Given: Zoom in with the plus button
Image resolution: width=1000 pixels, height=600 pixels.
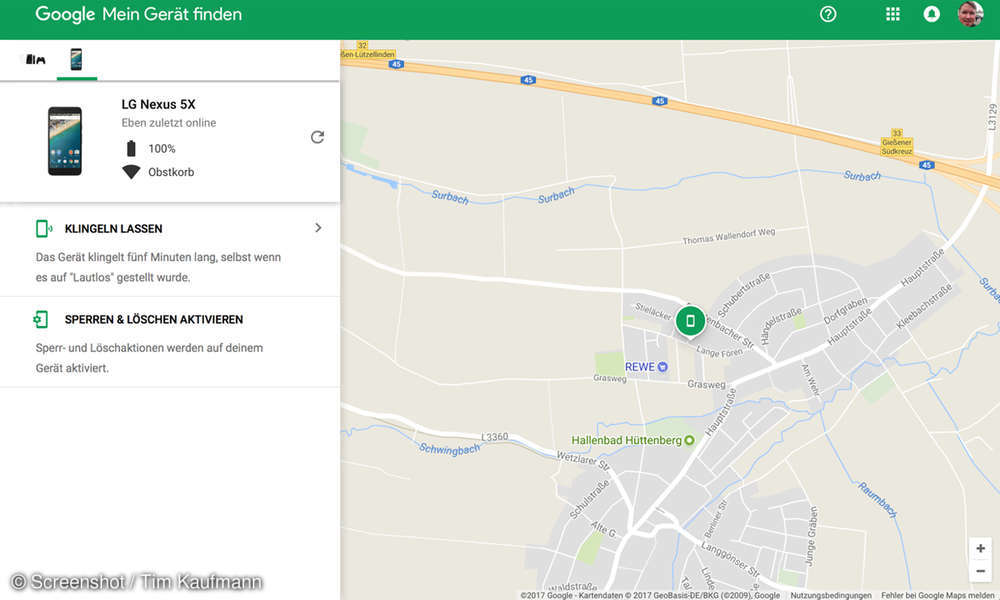Looking at the screenshot, I should (980, 548).
